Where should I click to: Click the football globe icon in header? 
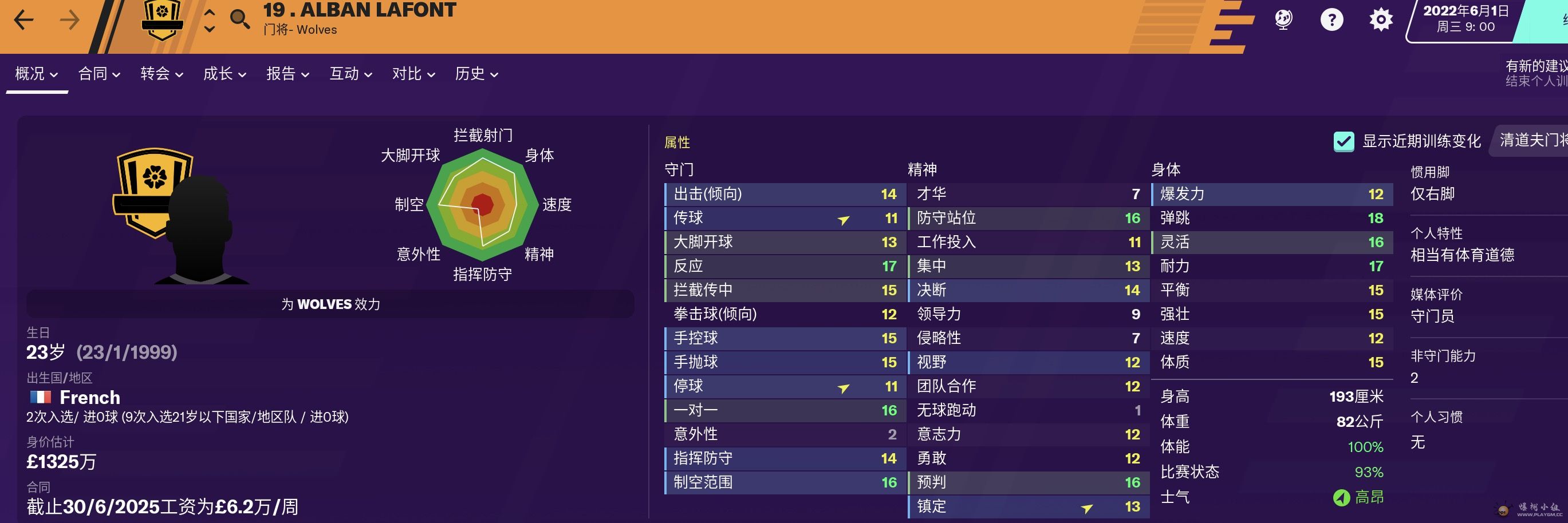(x=1283, y=19)
